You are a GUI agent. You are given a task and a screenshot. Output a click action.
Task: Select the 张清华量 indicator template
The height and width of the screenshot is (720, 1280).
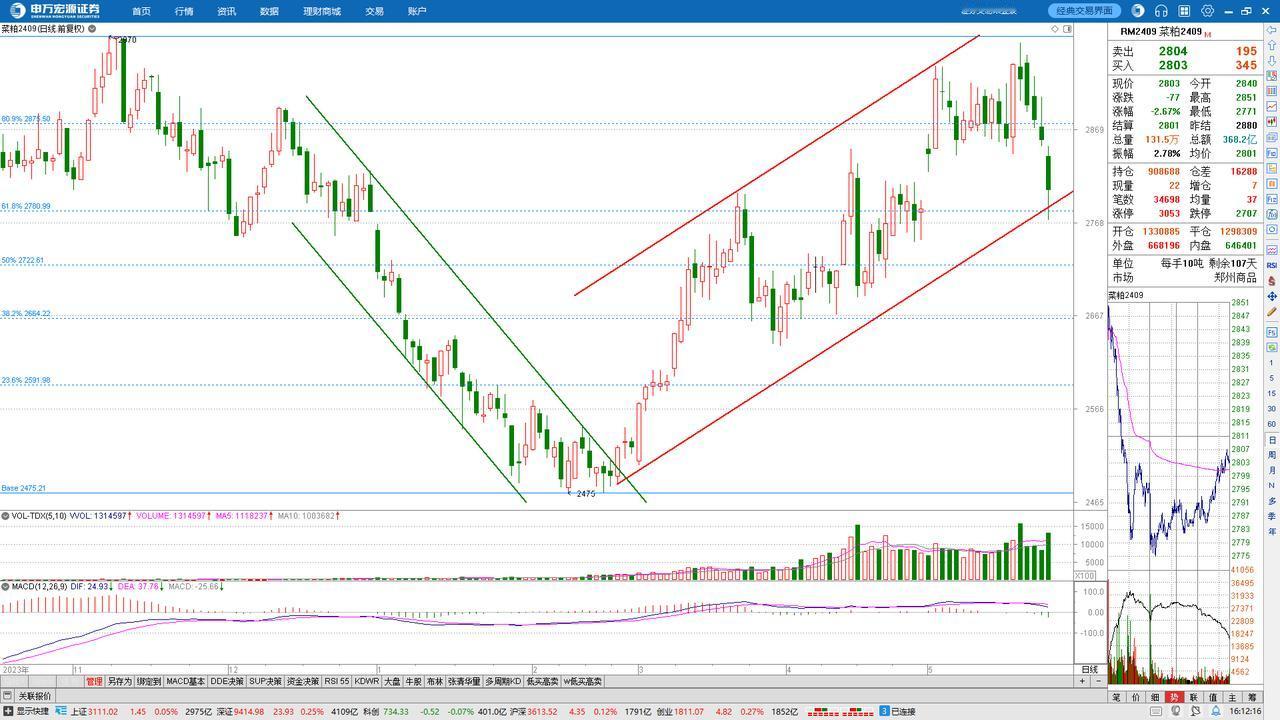(464, 681)
